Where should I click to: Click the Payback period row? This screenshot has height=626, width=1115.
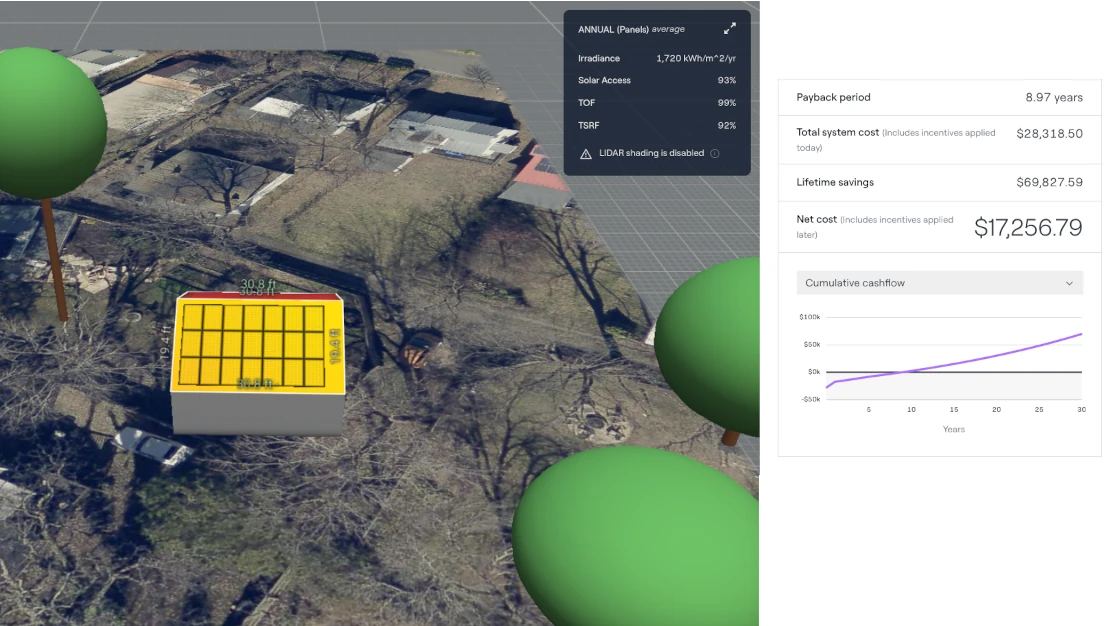[x=939, y=98]
